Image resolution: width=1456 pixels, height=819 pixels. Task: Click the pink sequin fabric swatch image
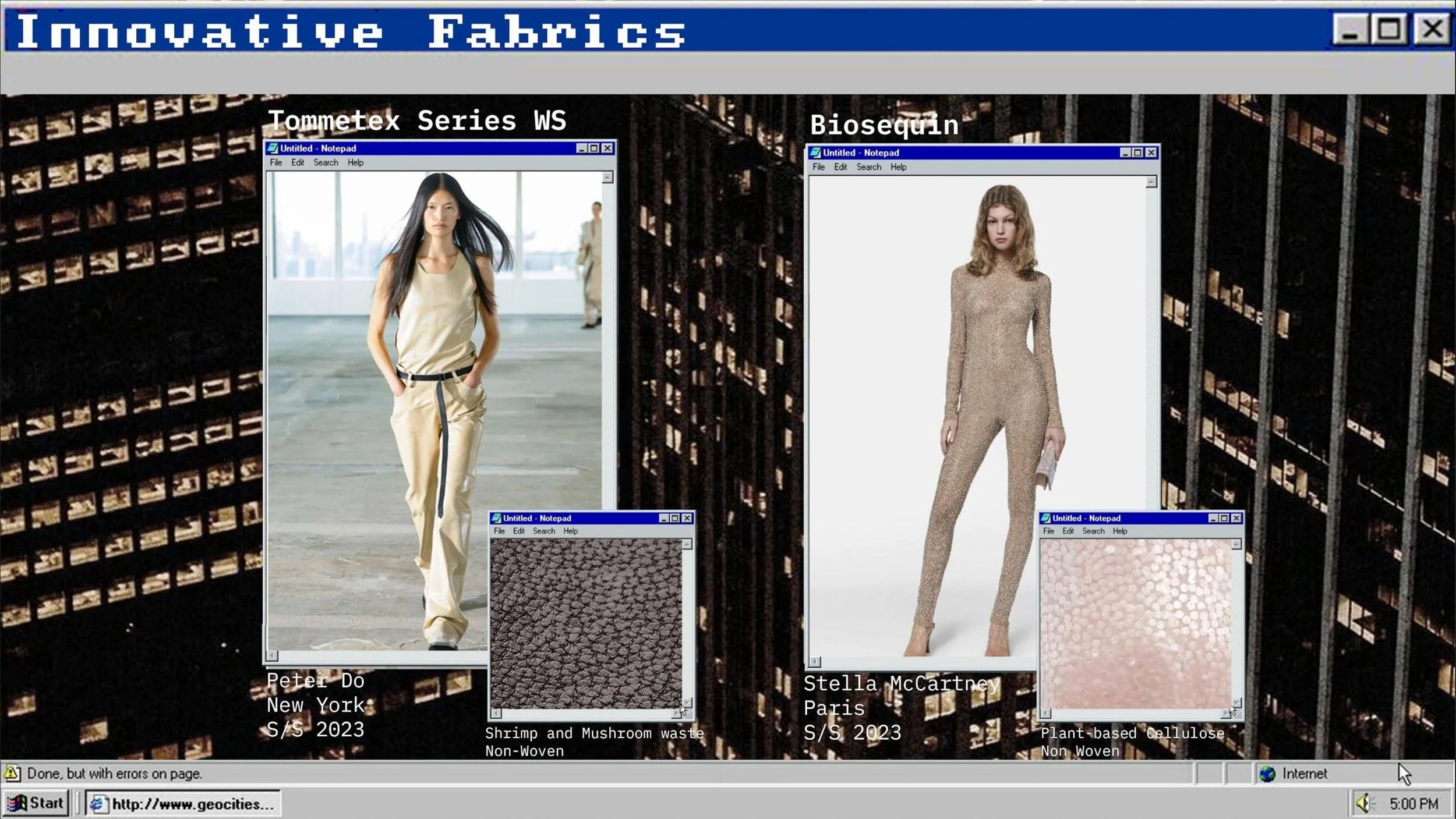(1135, 623)
